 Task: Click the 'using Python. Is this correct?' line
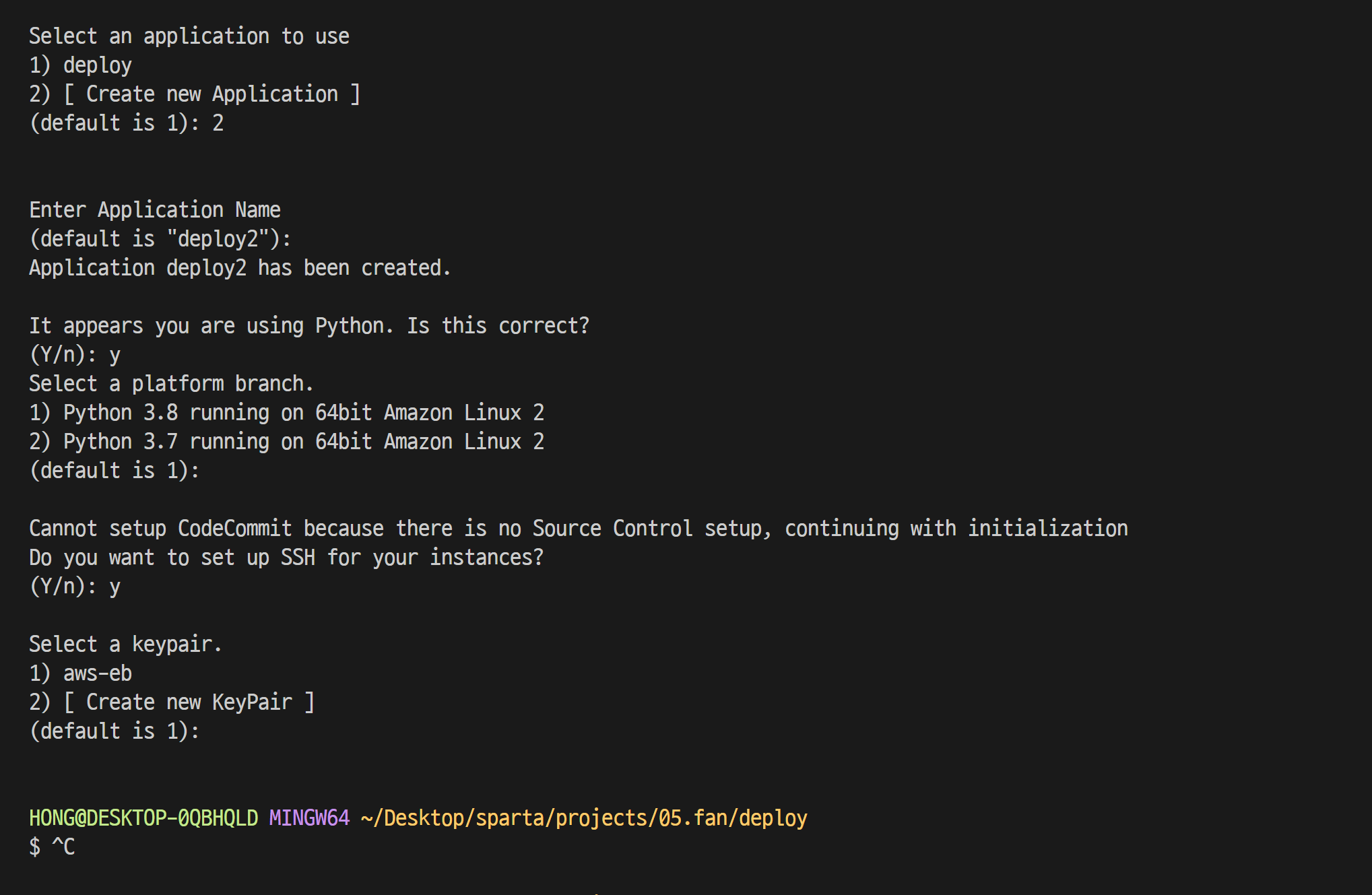[309, 326]
